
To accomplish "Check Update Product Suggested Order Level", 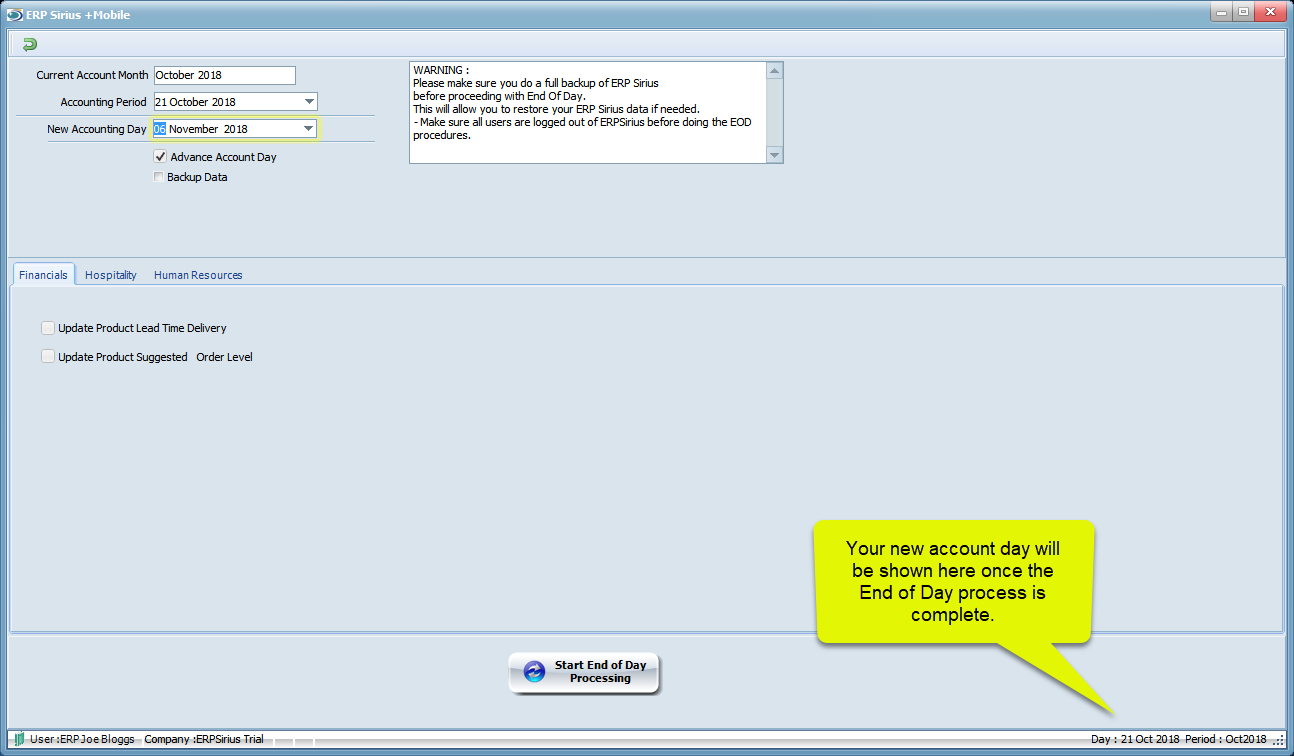I will pyautogui.click(x=48, y=356).
